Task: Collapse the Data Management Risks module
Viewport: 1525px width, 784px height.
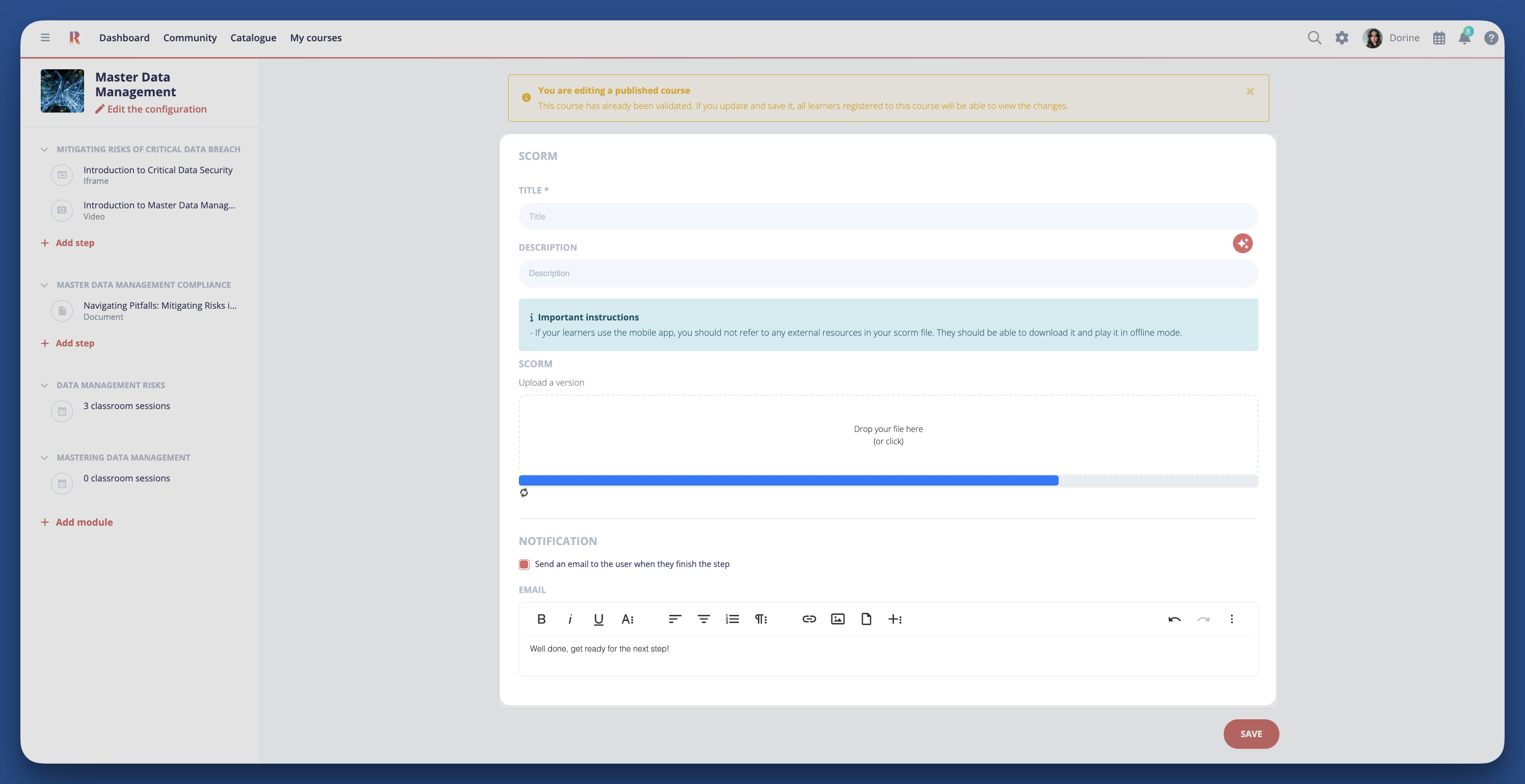Action: [x=44, y=385]
